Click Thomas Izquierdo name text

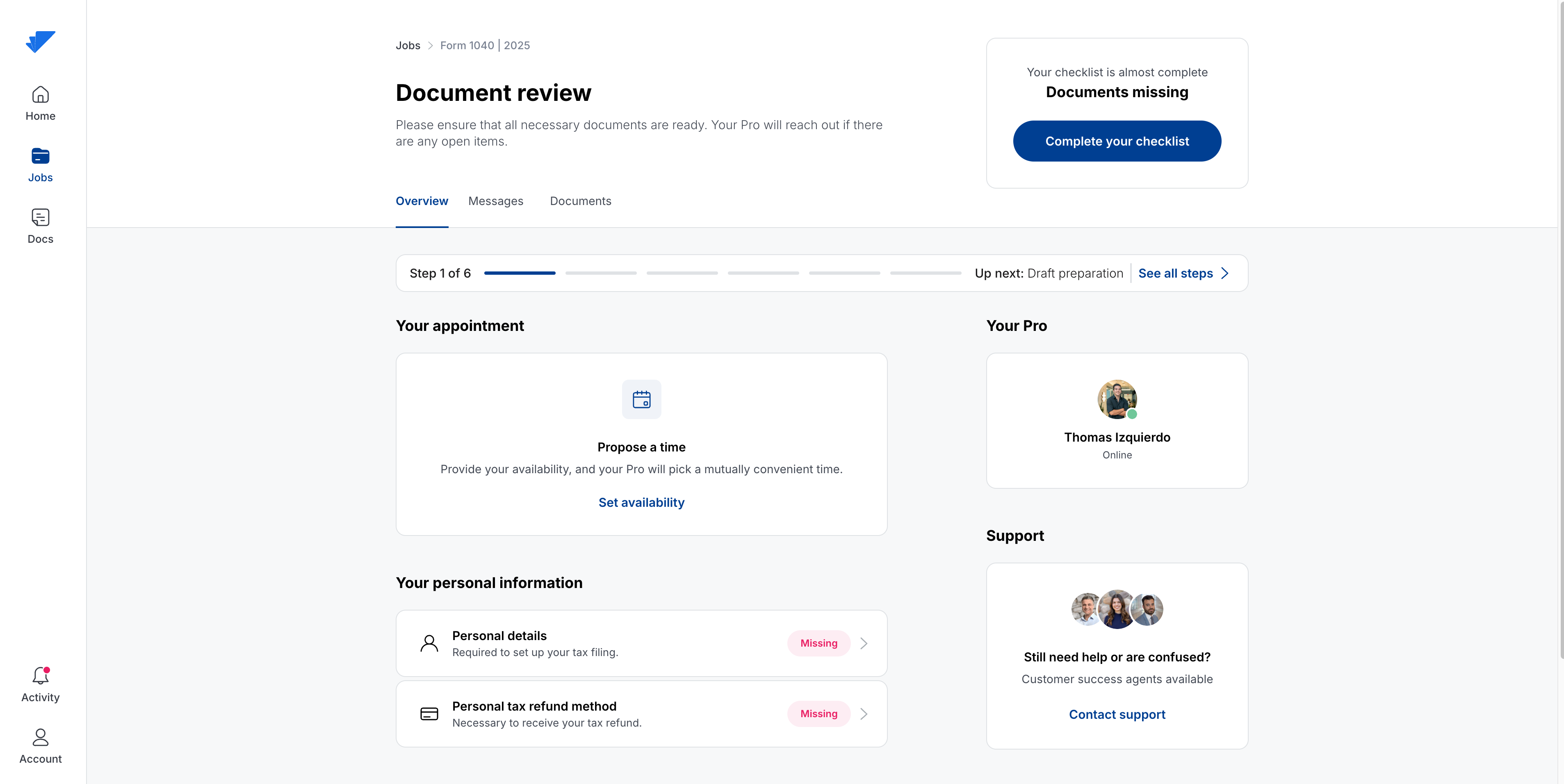coord(1117,437)
